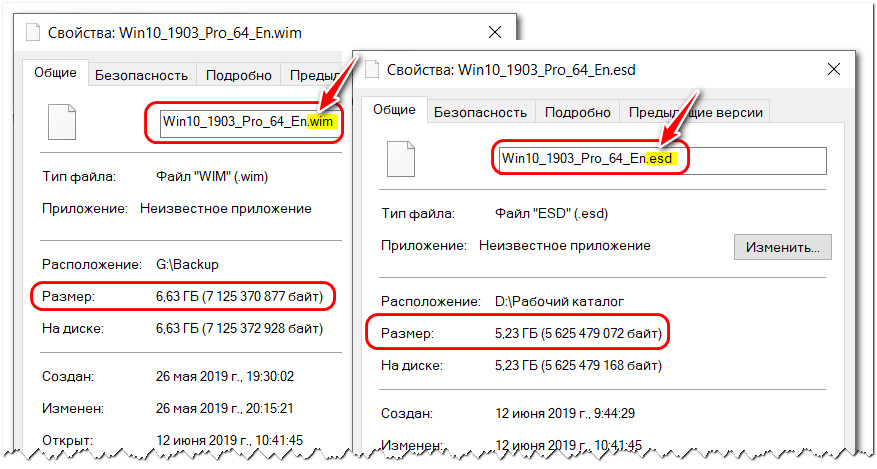
Task: Switch to the Безопасность tab in the wim window
Action: pos(142,75)
